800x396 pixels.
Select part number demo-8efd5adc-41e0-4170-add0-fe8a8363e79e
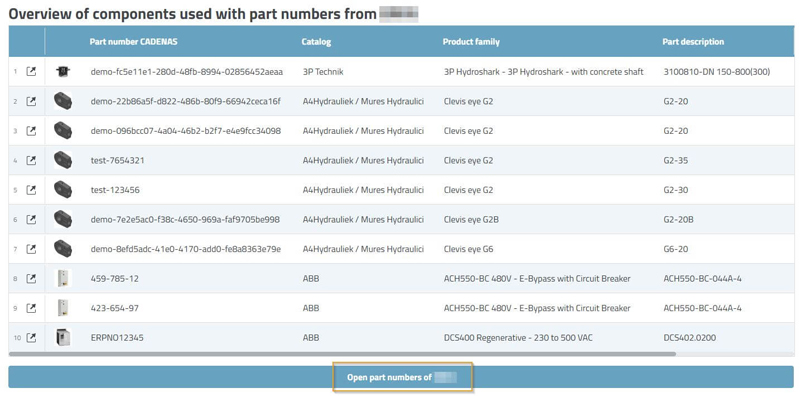point(186,249)
